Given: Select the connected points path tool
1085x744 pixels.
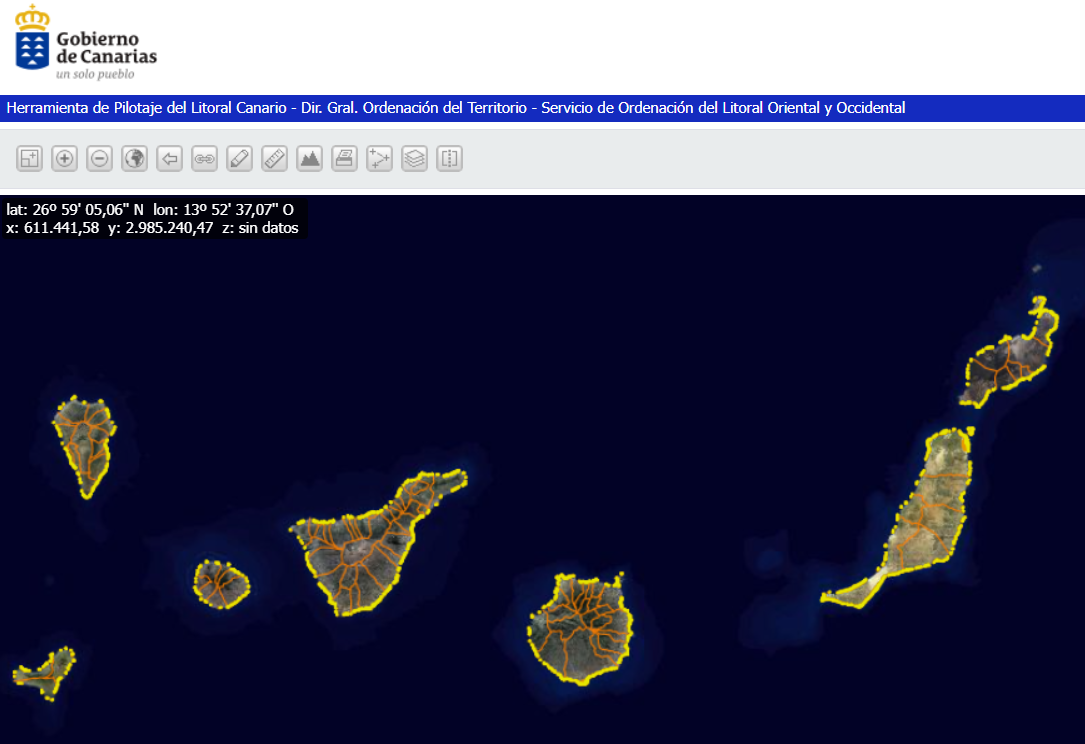Looking at the screenshot, I should (x=379, y=158).
